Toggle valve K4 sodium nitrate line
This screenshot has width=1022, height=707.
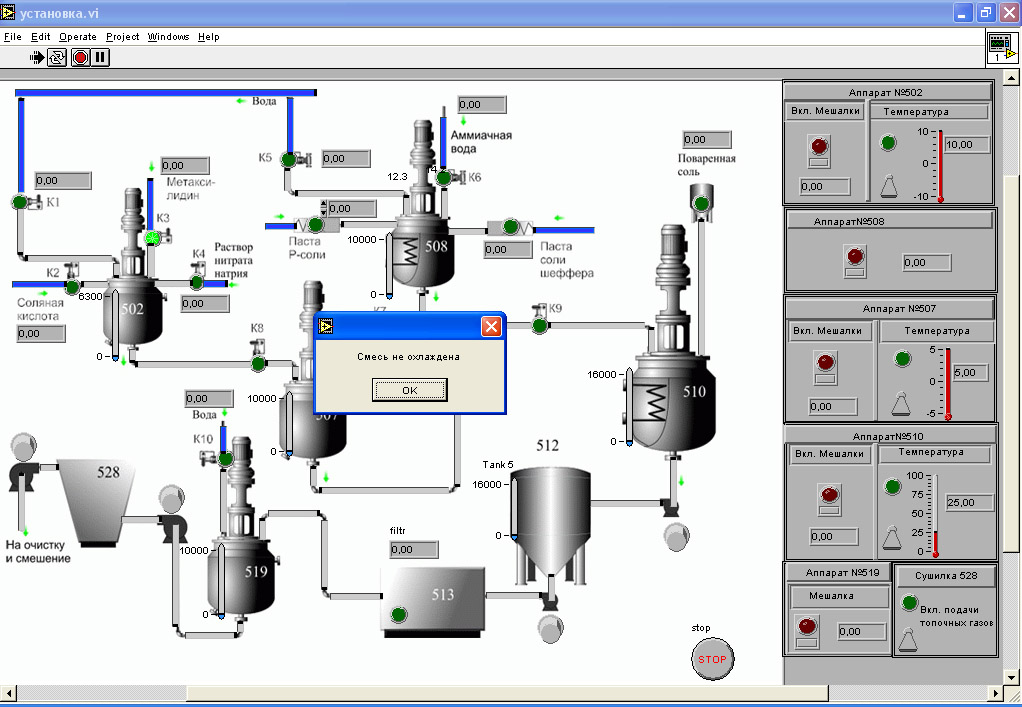point(197,281)
